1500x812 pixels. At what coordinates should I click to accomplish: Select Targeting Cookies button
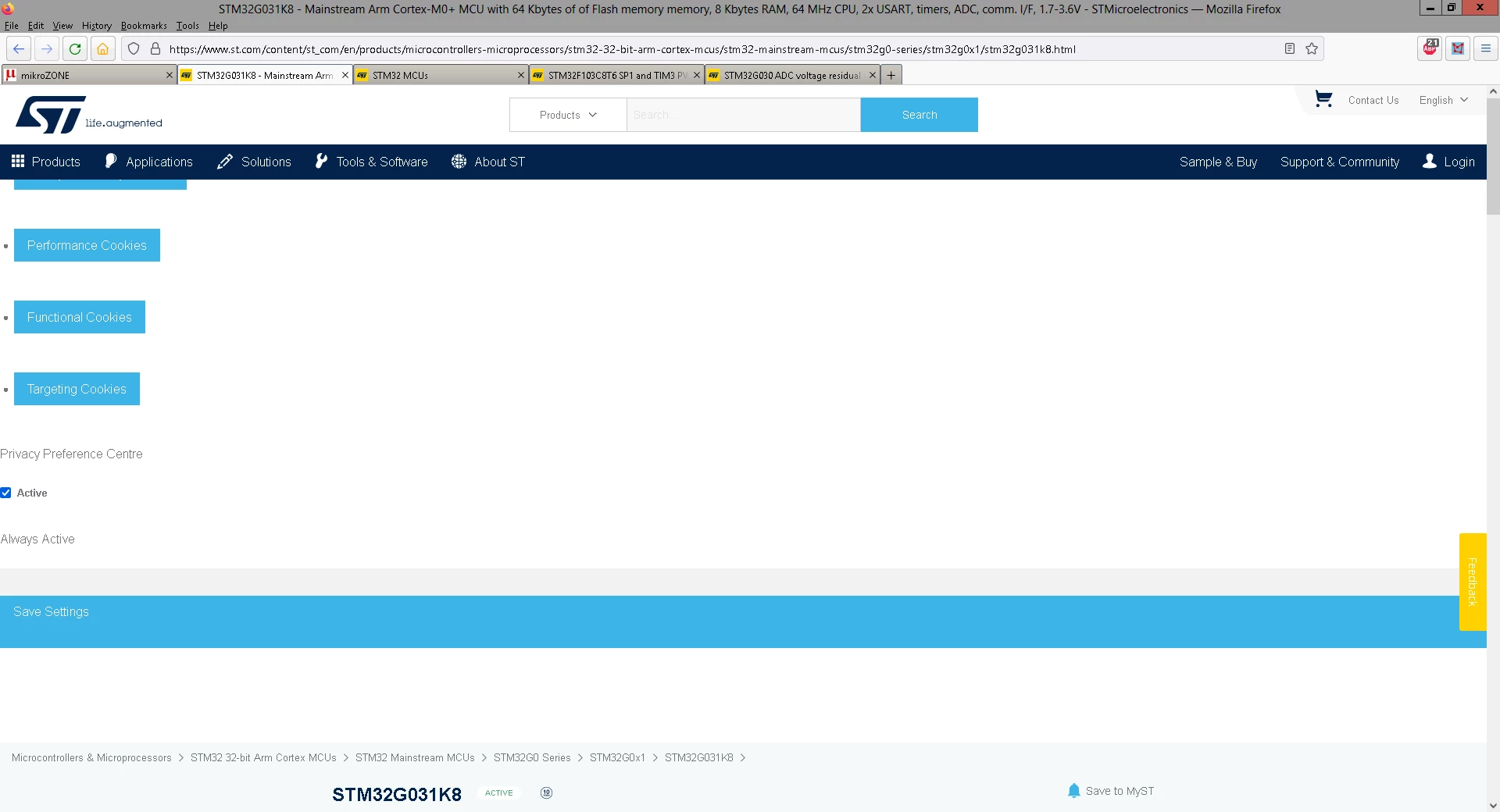(77, 389)
